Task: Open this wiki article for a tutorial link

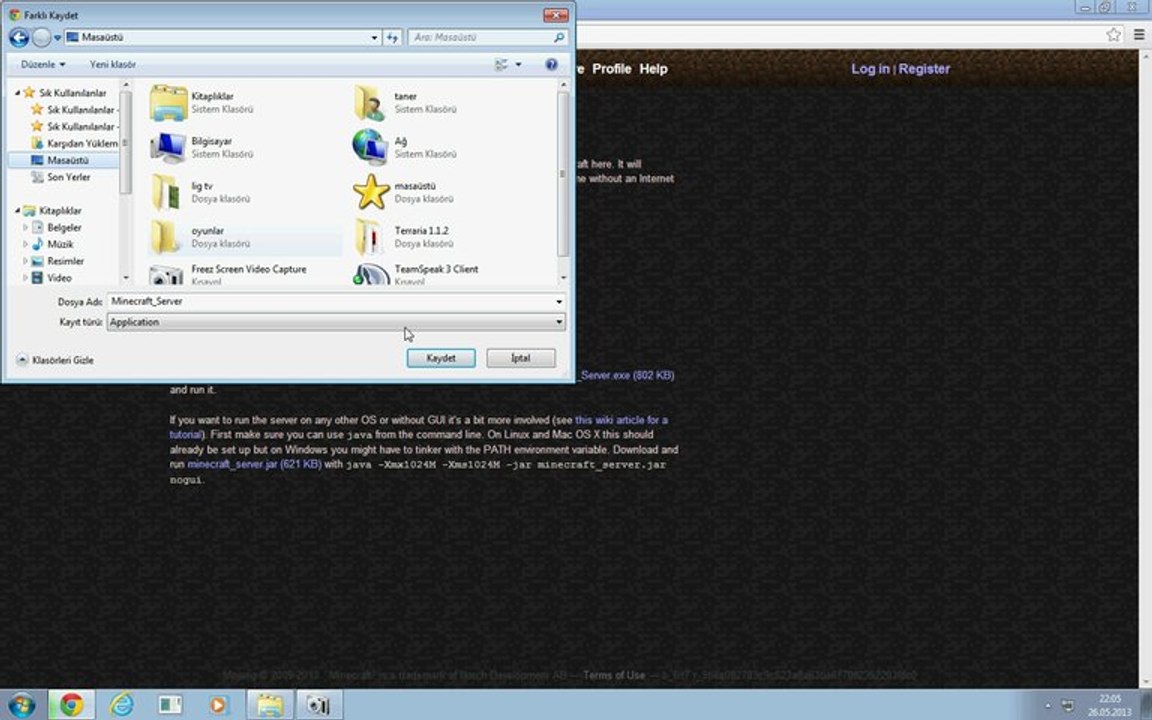Action: [x=621, y=420]
